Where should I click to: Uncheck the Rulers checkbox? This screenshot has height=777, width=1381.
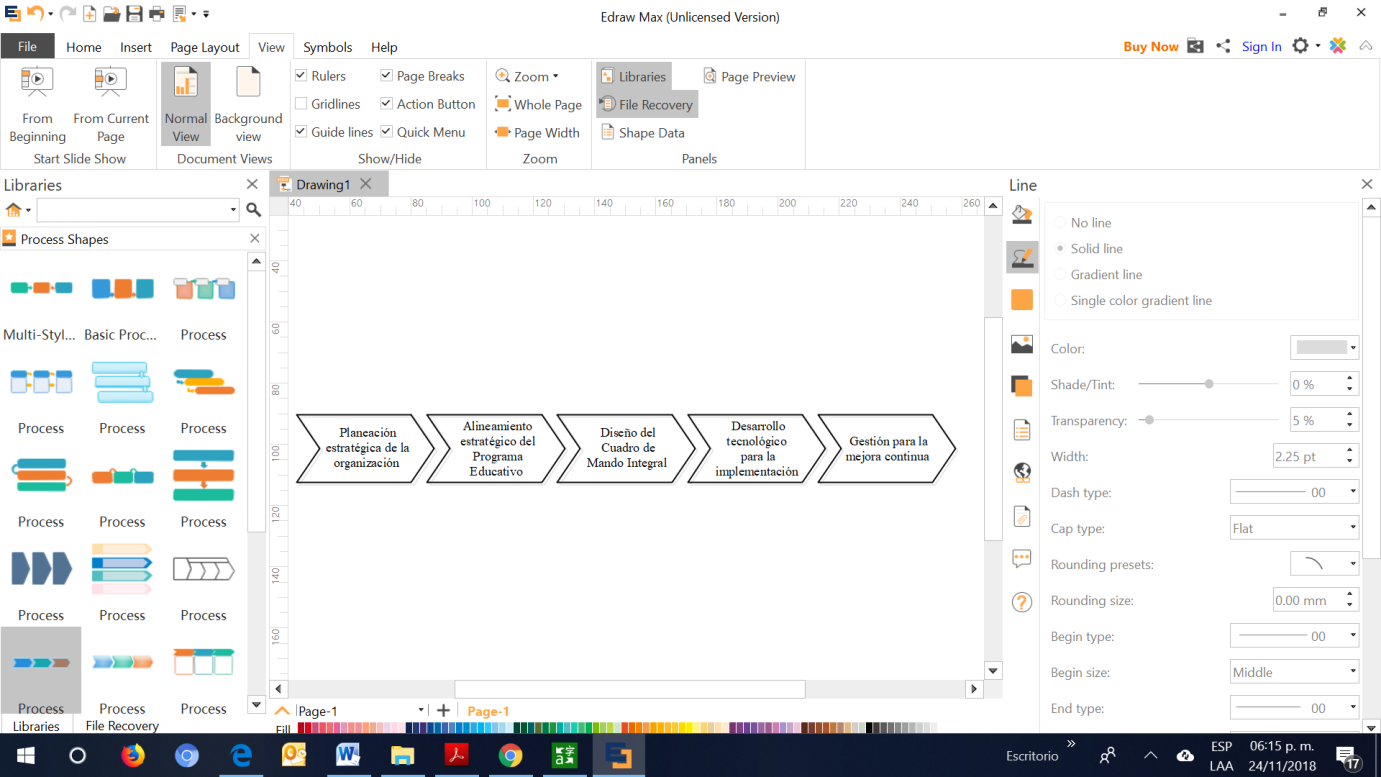click(301, 76)
